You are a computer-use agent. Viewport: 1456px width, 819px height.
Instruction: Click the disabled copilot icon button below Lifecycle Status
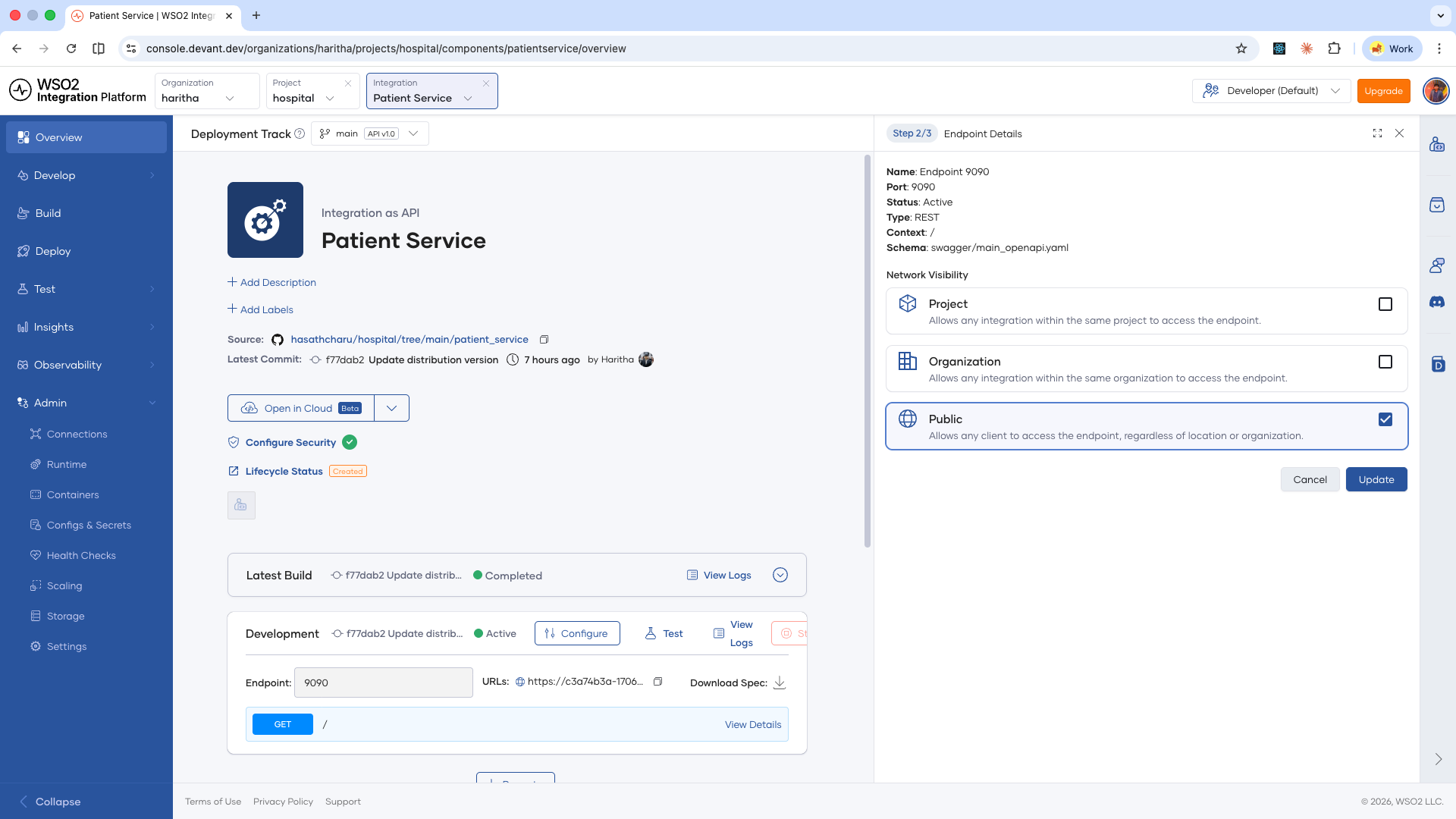click(241, 505)
